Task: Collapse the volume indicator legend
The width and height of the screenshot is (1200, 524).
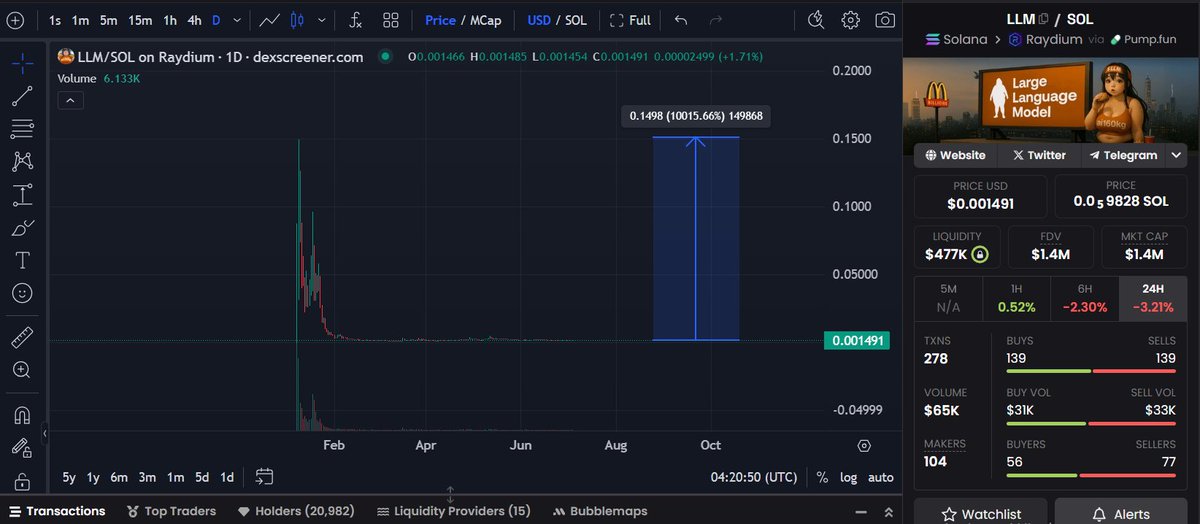Action: click(71, 100)
